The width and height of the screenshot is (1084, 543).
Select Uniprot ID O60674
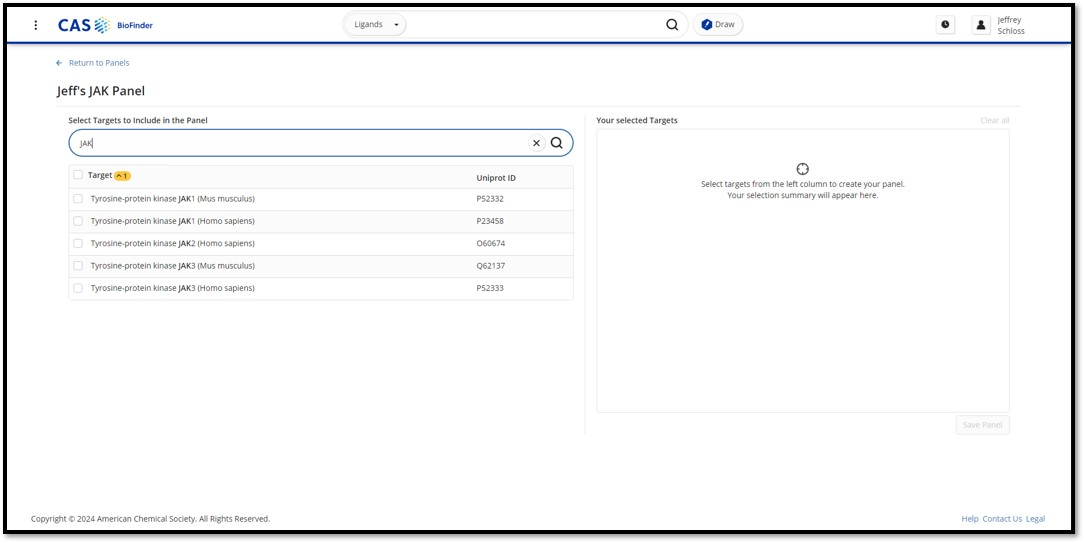click(x=490, y=243)
